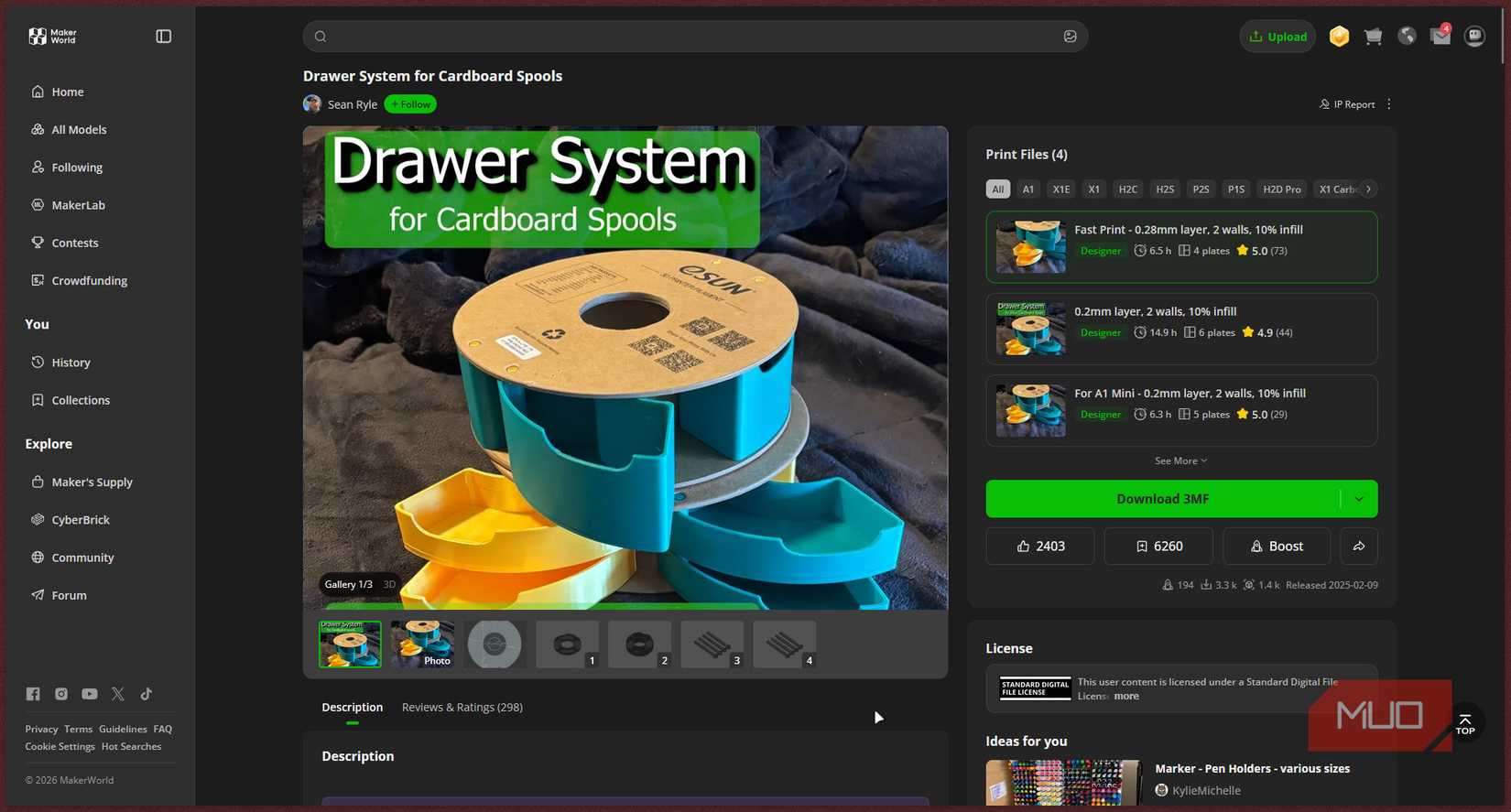View plate 3 thumbnail
Viewport: 1511px width, 812px height.
tap(712, 644)
